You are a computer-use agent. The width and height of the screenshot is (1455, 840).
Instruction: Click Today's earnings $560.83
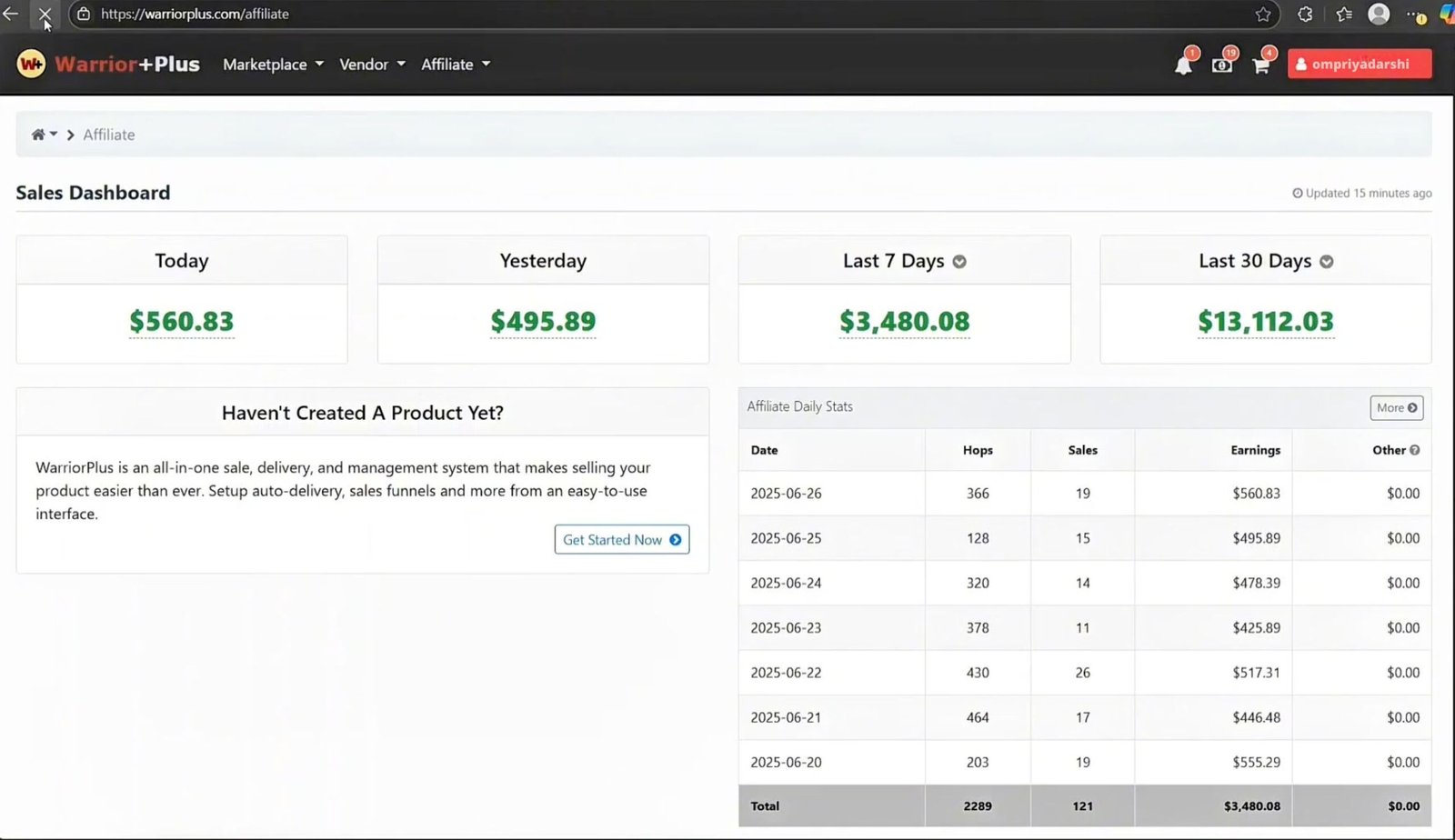[182, 321]
